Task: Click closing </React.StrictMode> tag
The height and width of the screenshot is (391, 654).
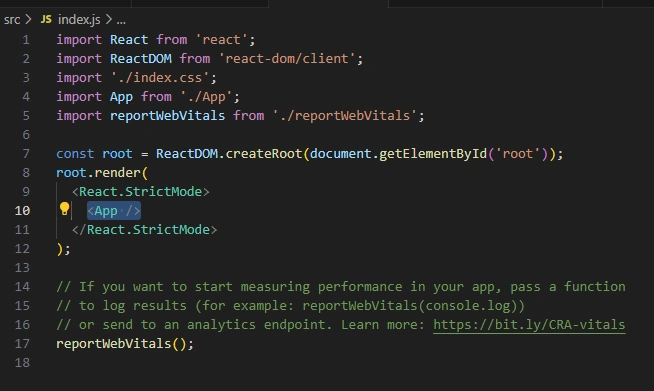Action: tap(144, 230)
